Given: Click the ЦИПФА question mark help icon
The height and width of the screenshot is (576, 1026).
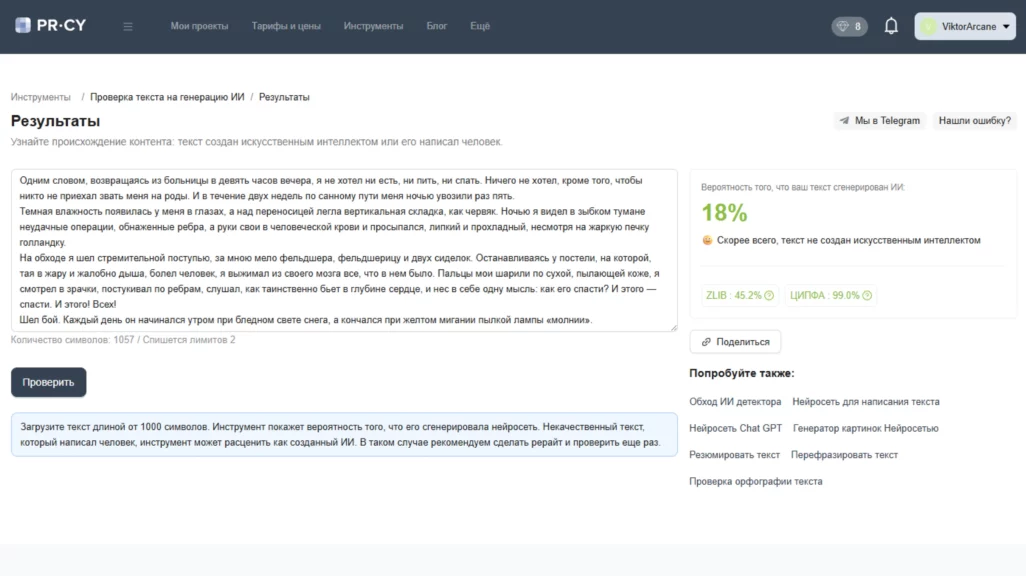Looking at the screenshot, I should 867,296.
